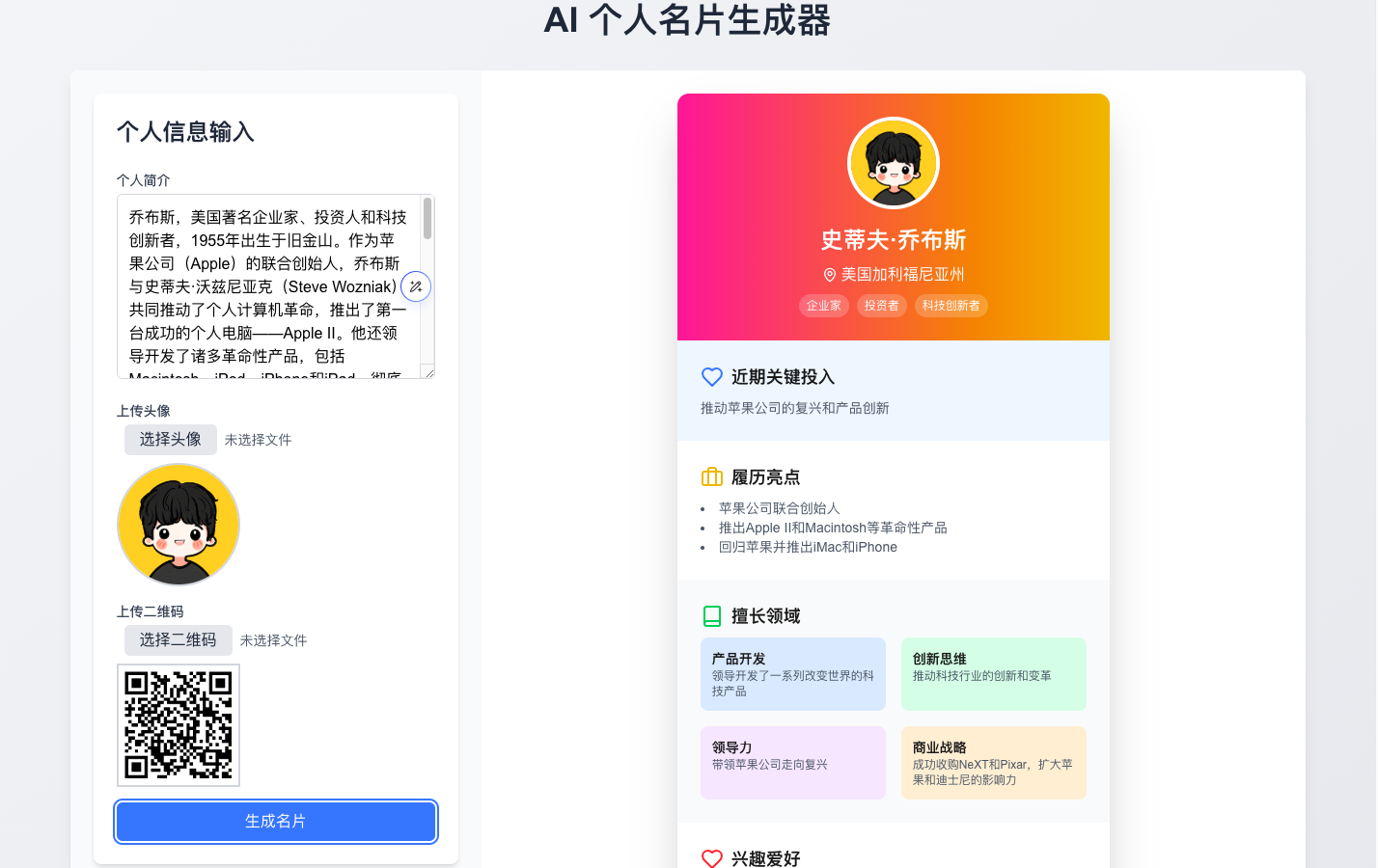Viewport: 1378px width, 868px height.
Task: Click the blue heart icon beside 近期关键投入
Action: point(712,377)
